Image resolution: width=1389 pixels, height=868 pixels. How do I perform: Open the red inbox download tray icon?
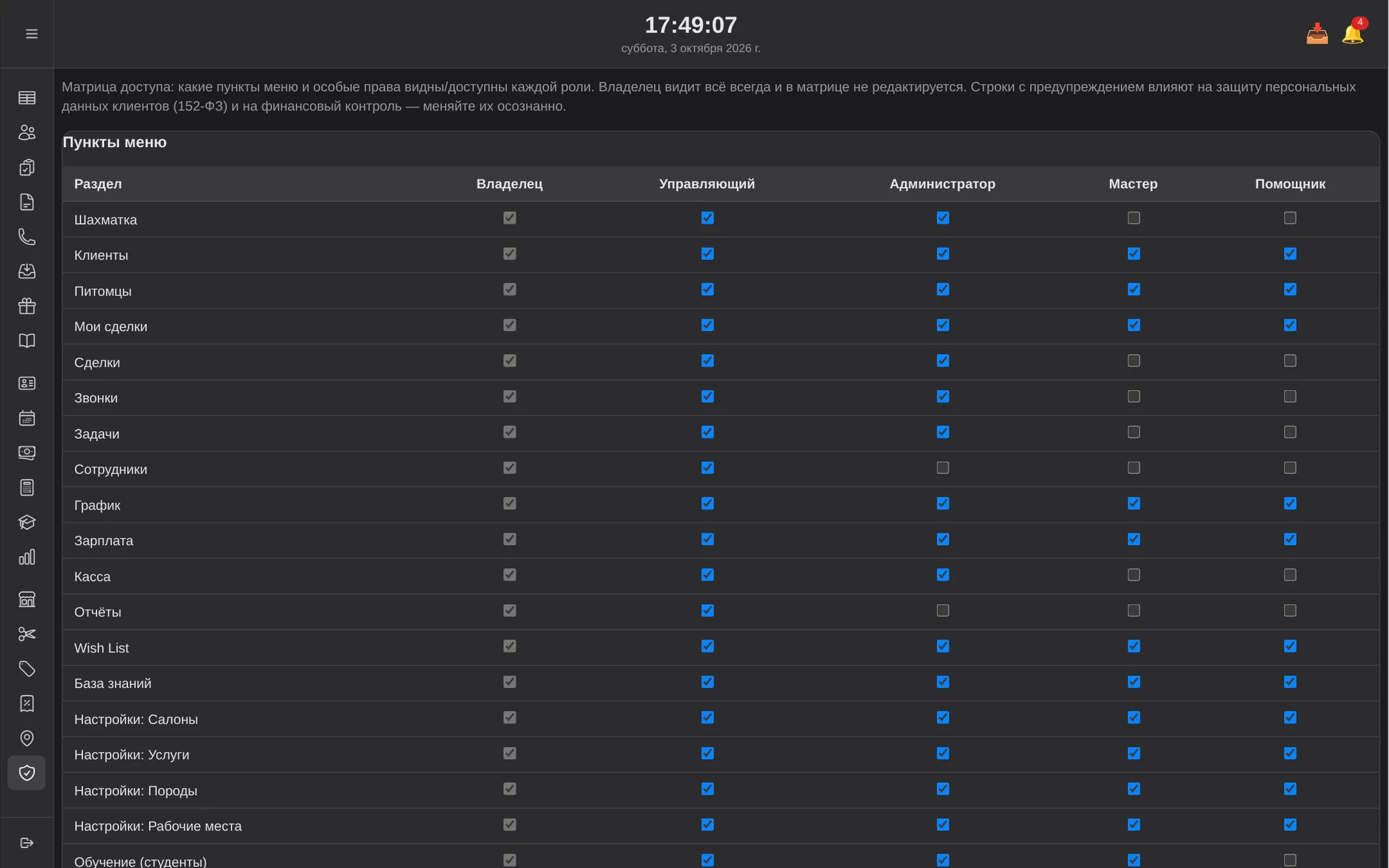(1317, 33)
